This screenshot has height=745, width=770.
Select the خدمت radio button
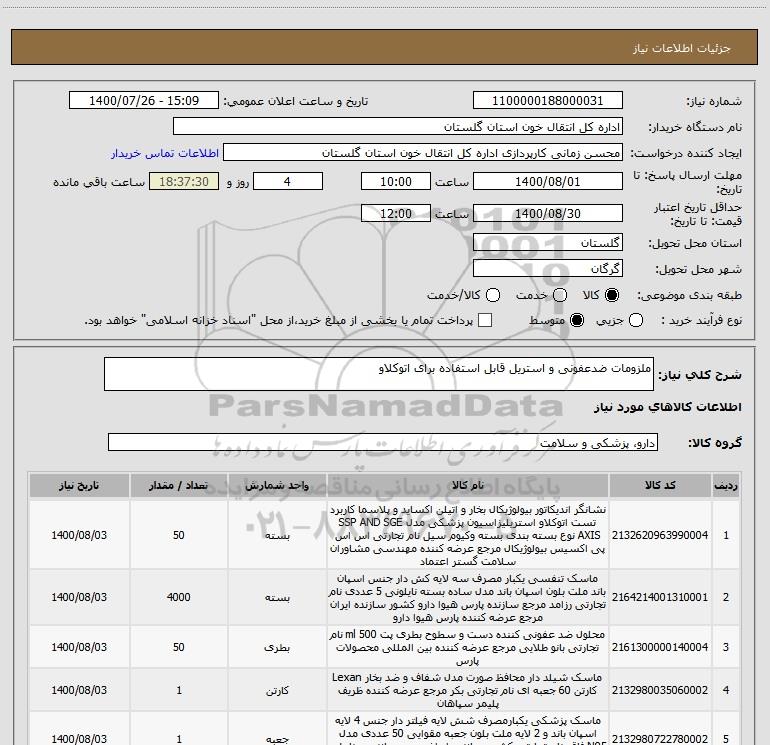560,295
